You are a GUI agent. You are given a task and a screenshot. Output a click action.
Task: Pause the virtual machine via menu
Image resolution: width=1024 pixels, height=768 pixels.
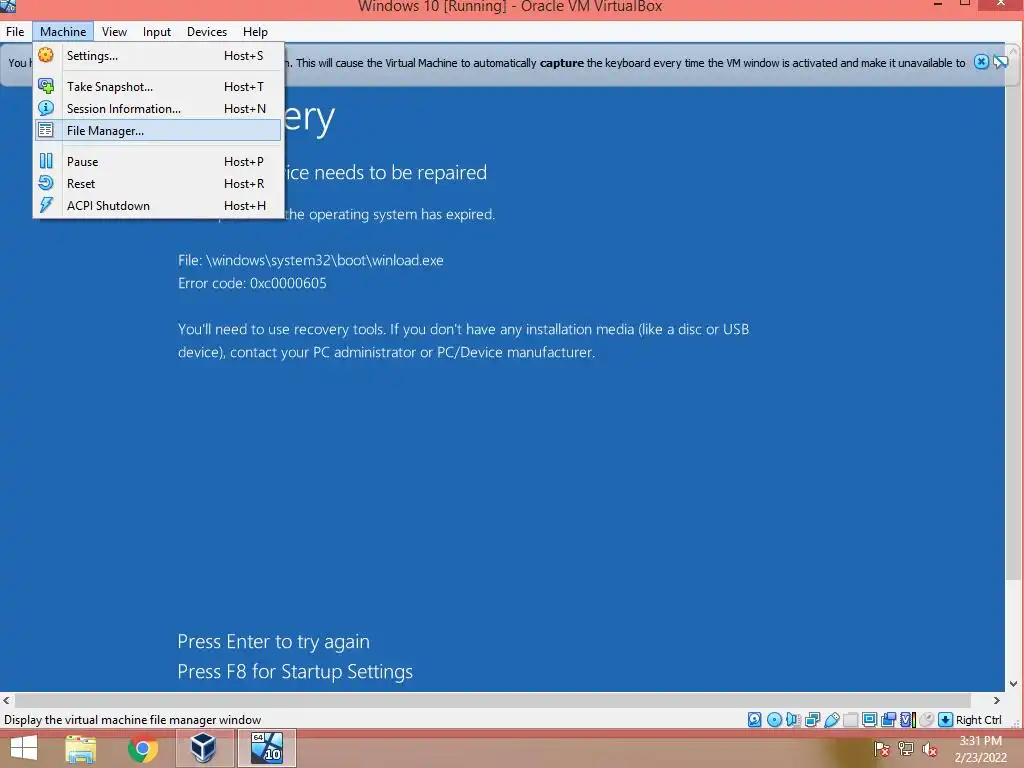(158, 161)
